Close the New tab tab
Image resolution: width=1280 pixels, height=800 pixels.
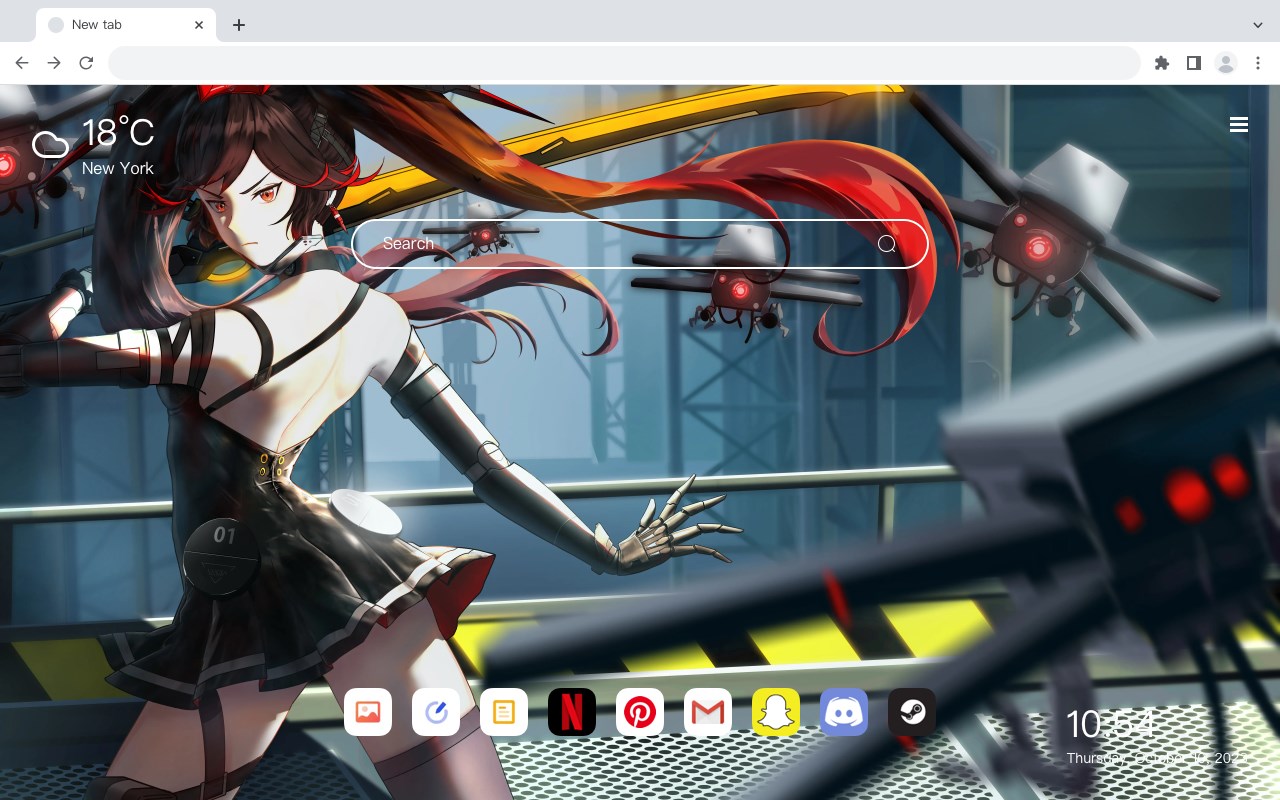click(x=199, y=25)
